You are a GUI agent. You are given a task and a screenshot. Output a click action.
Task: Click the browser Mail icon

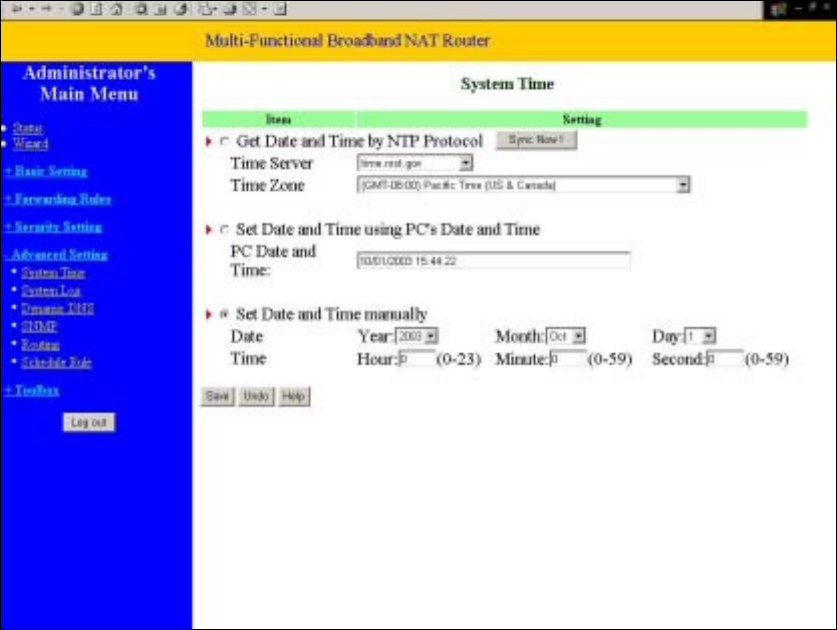pyautogui.click(x=207, y=9)
